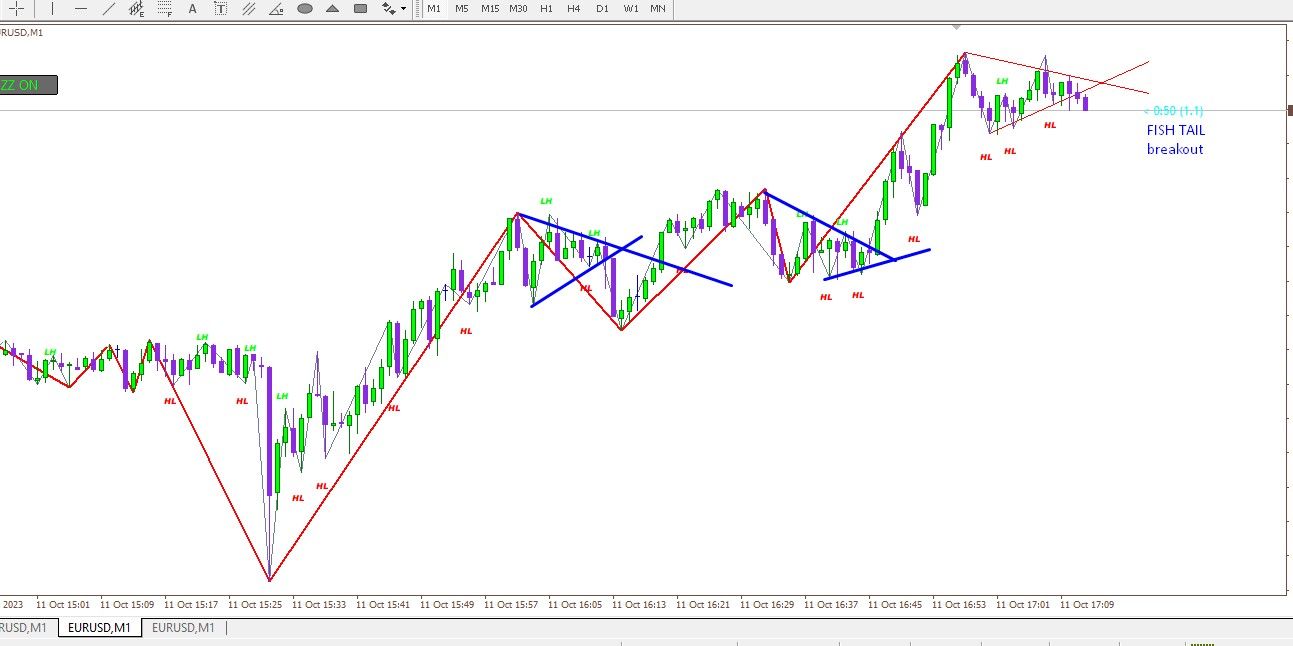Click time axis label '11 Oct 16:53'
This screenshot has width=1293, height=646.
[x=959, y=604]
